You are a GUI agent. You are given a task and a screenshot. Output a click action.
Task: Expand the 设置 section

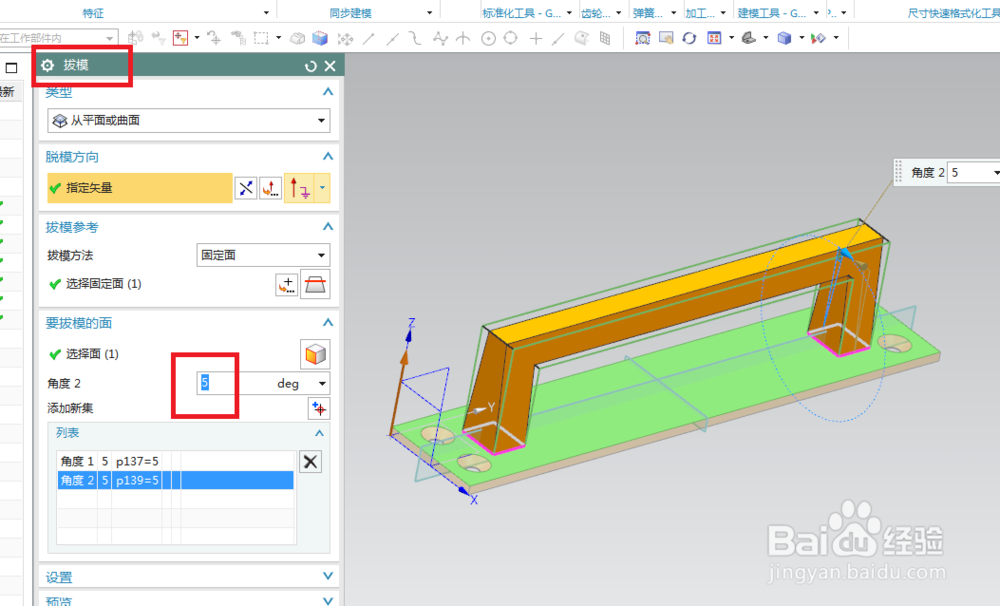point(327,577)
